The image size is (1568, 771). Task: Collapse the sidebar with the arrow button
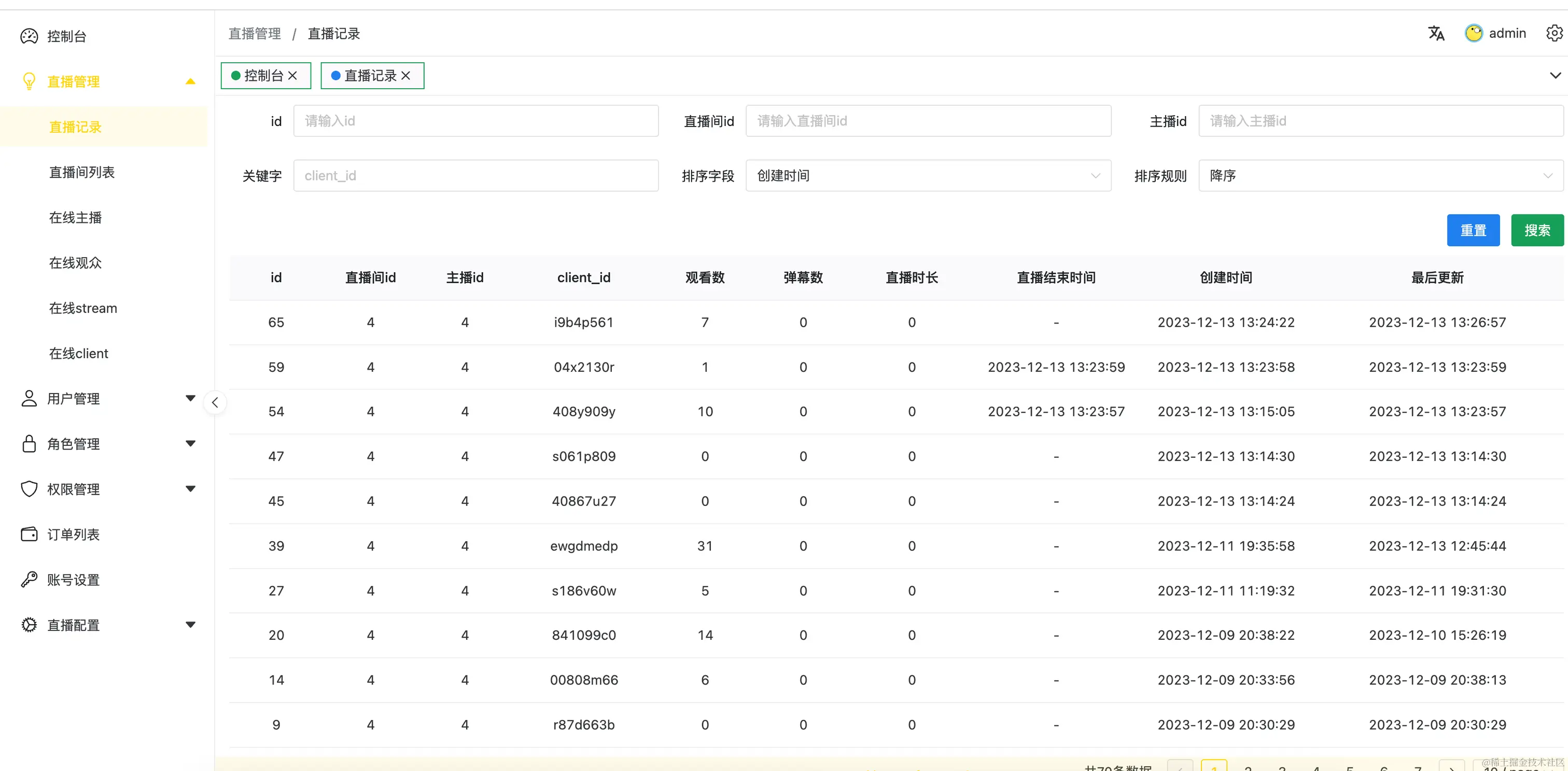pos(215,402)
